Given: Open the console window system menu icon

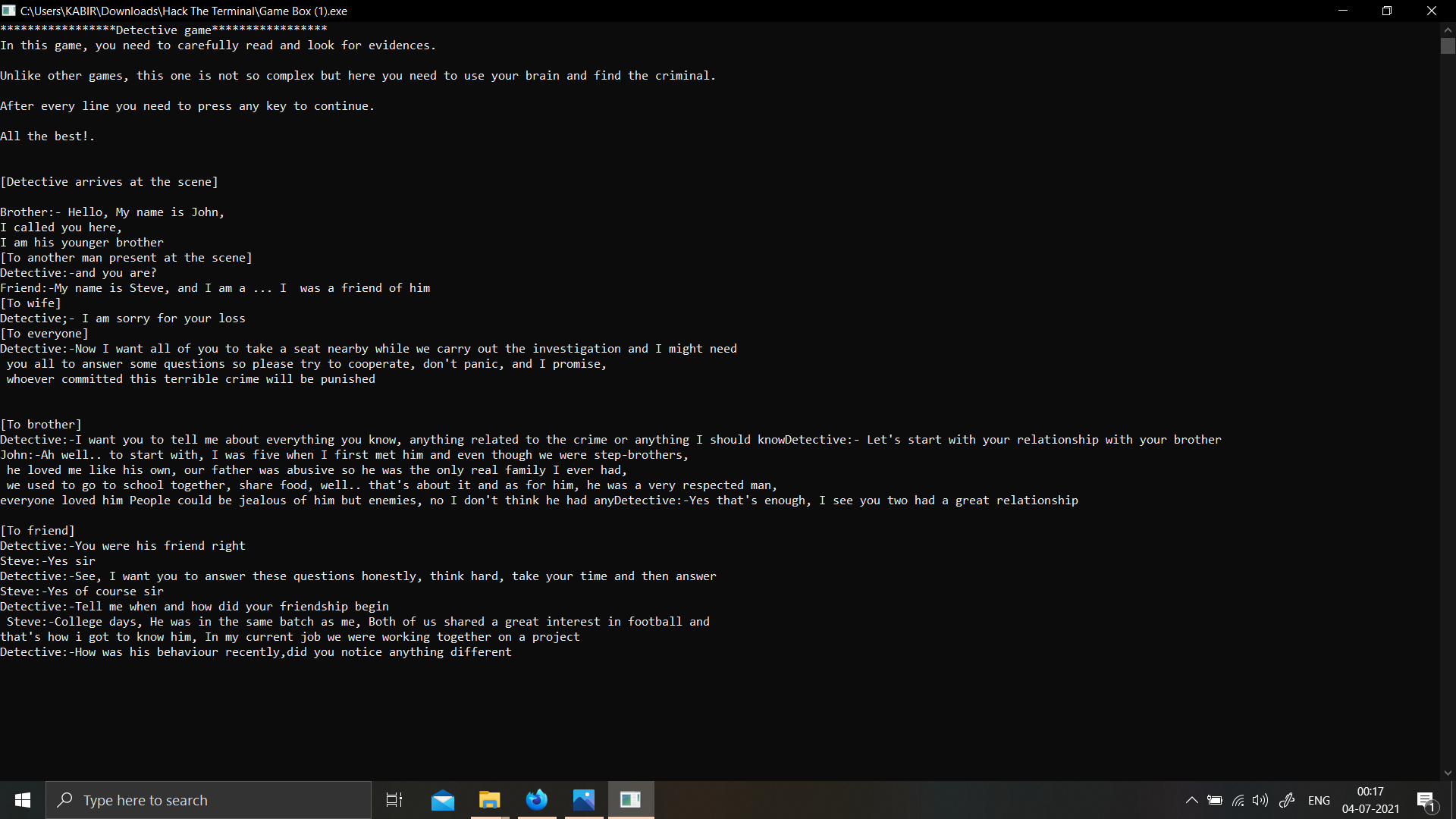Looking at the screenshot, I should click(9, 11).
